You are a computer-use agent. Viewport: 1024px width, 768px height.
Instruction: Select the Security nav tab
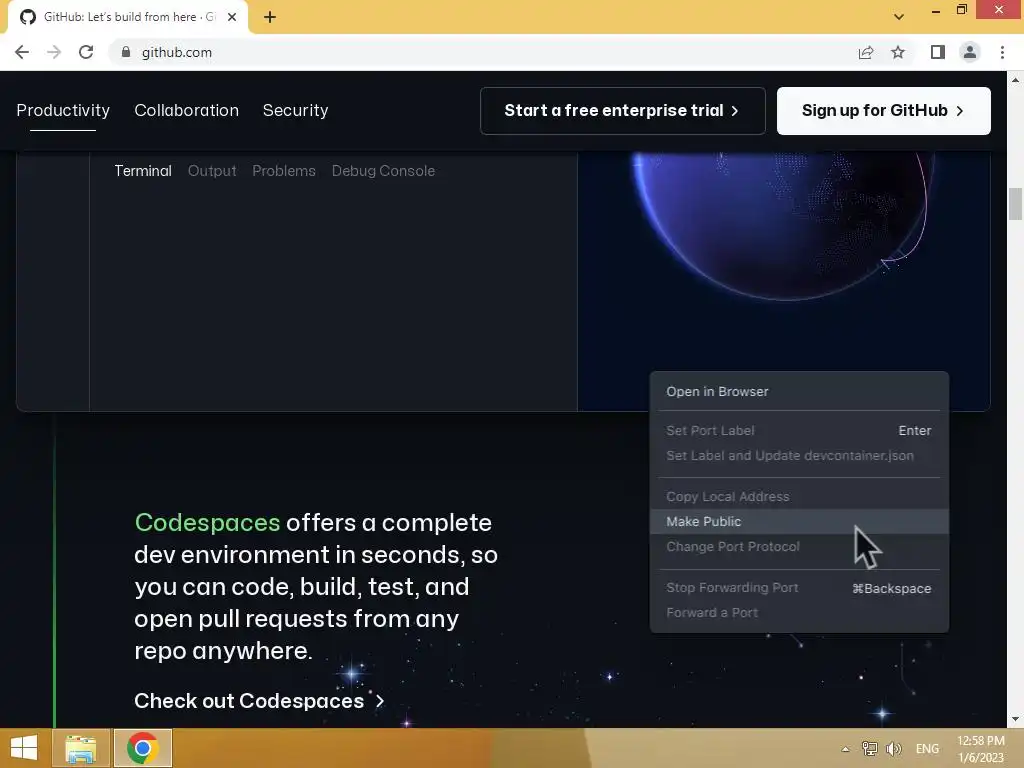295,110
